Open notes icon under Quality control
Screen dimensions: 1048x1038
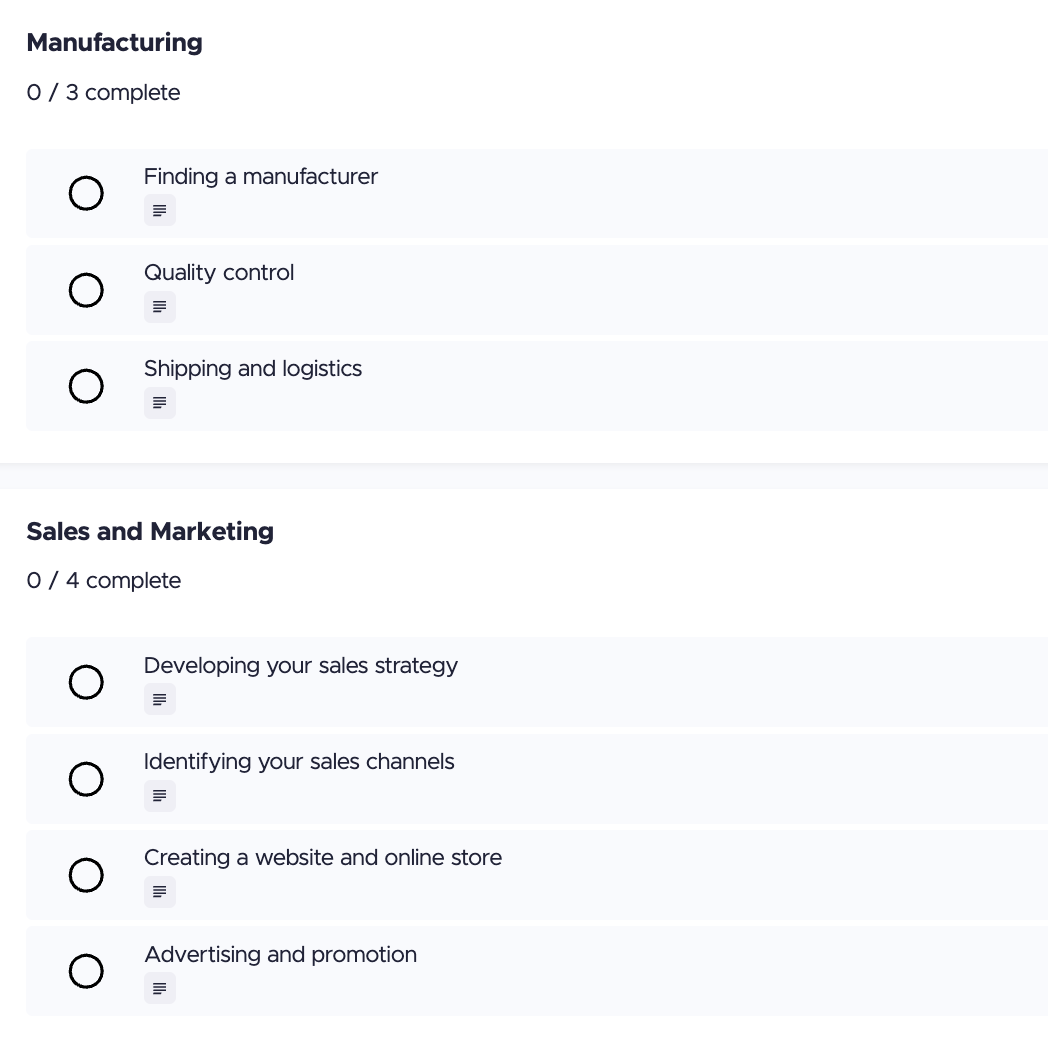pos(159,307)
